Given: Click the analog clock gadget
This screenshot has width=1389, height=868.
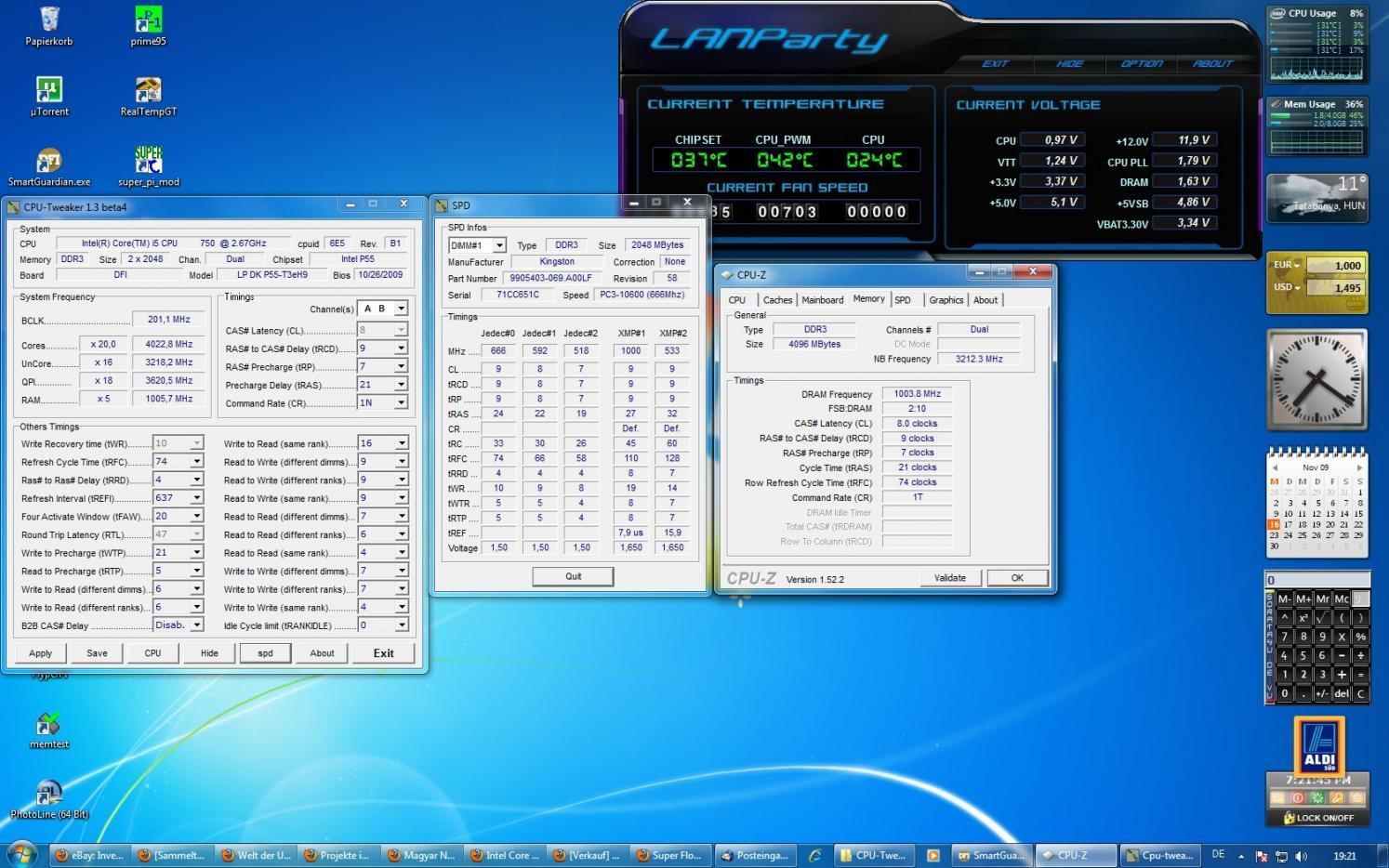Looking at the screenshot, I should point(1316,379).
